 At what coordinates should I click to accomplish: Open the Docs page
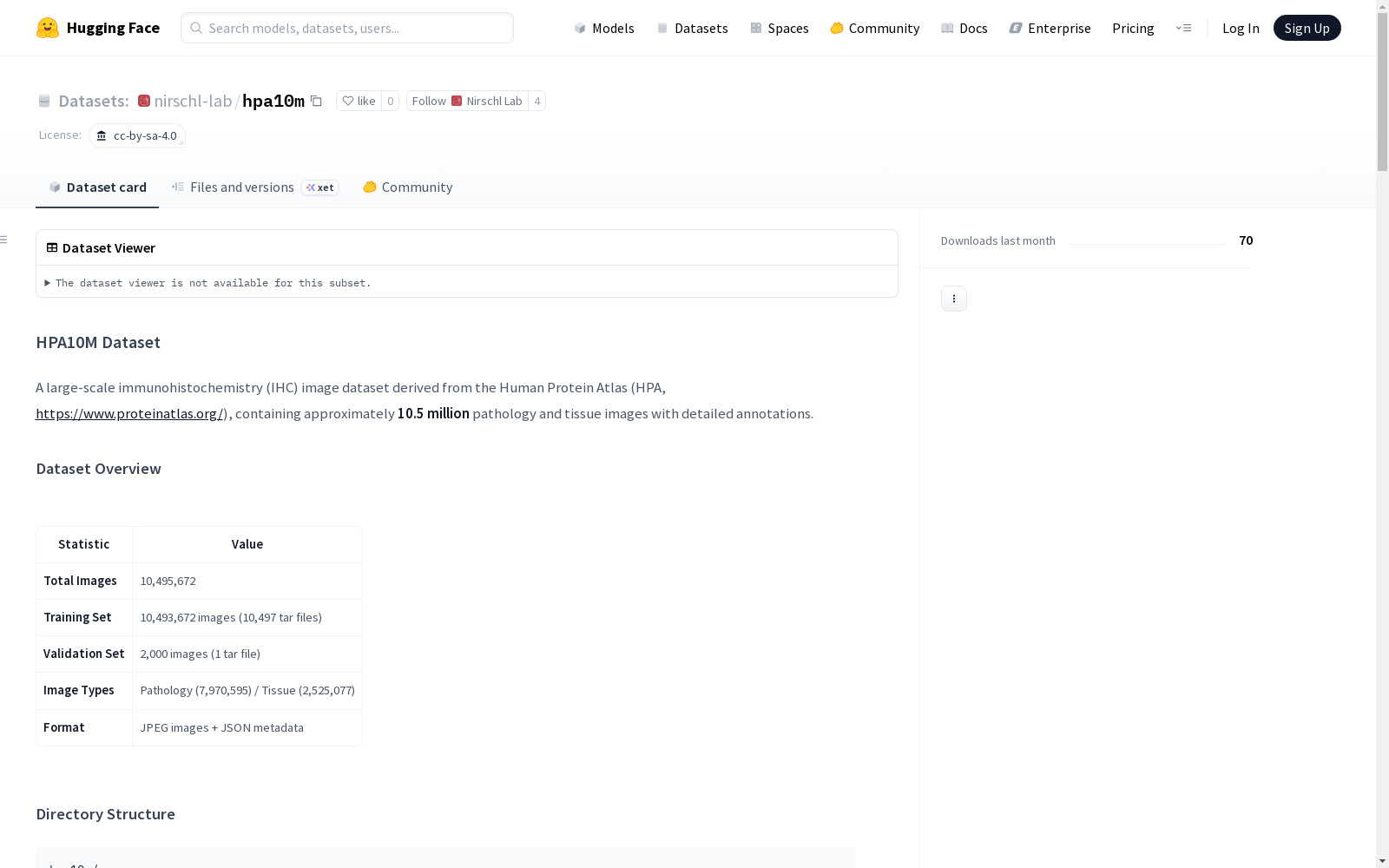click(x=964, y=28)
